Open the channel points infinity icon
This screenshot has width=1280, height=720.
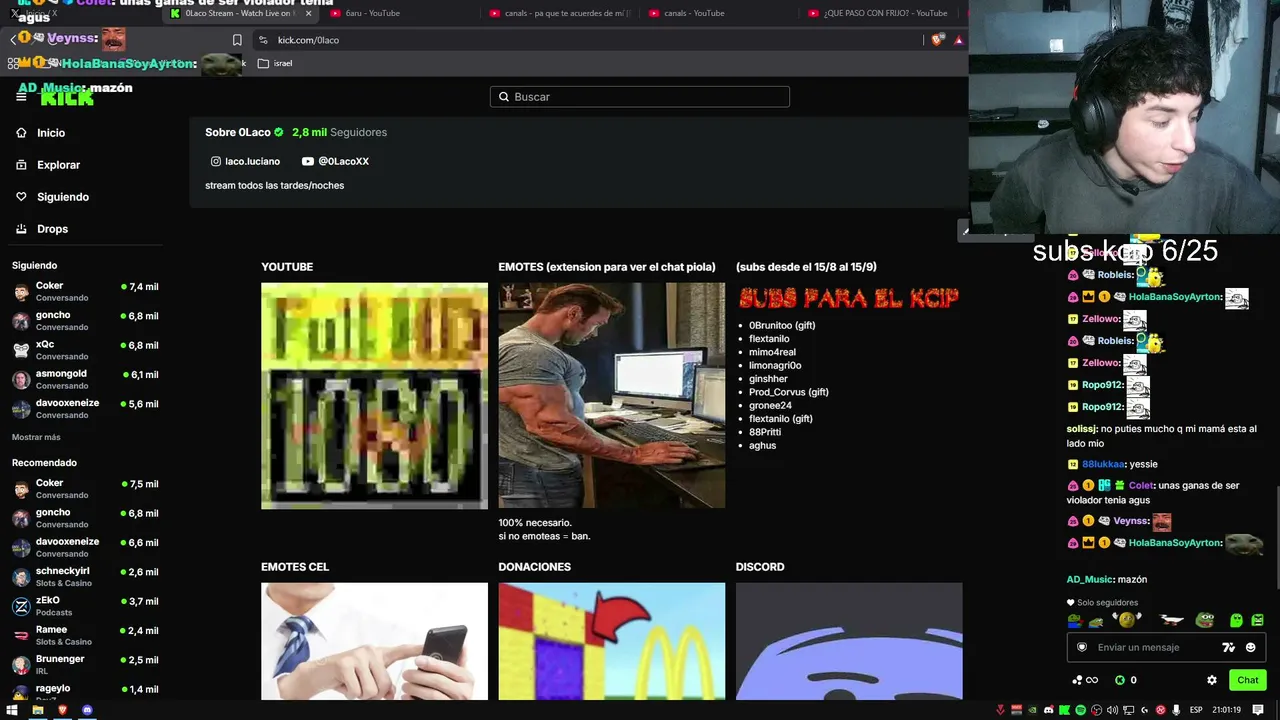click(x=1085, y=680)
